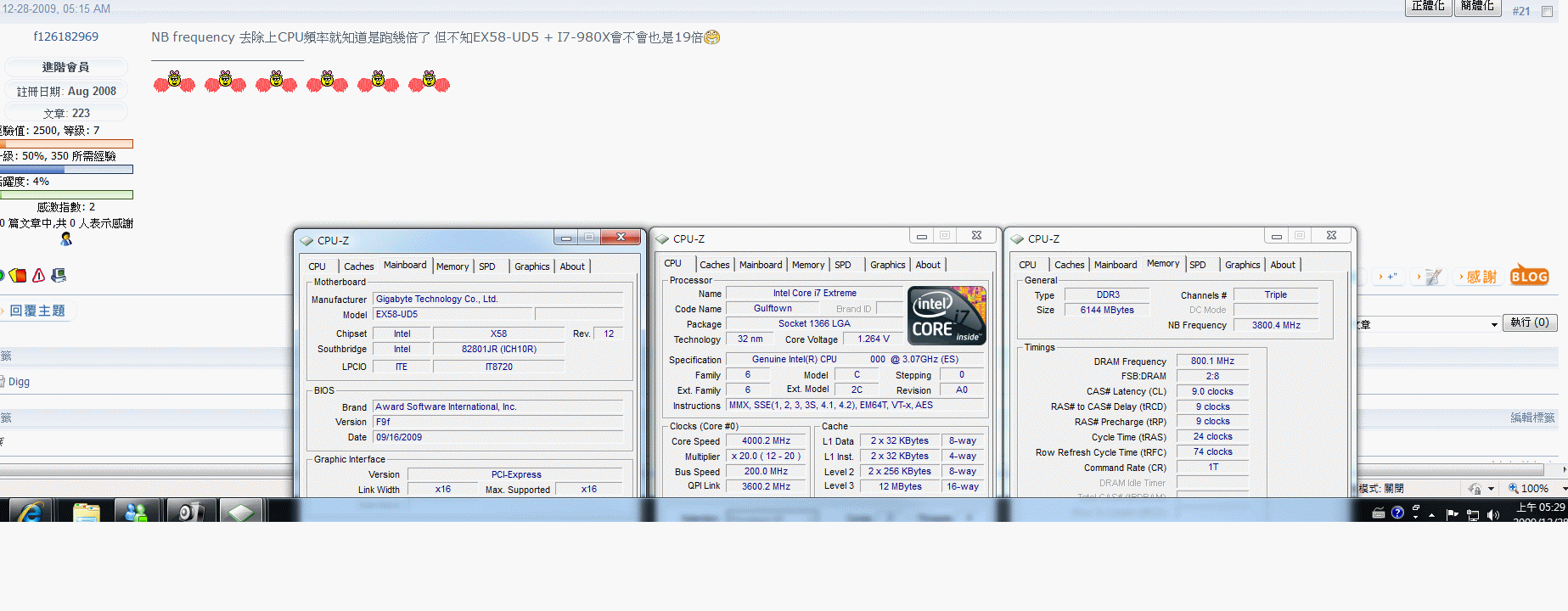Click the Code Name field Gulftown
The image size is (1568, 611).
pos(773,309)
